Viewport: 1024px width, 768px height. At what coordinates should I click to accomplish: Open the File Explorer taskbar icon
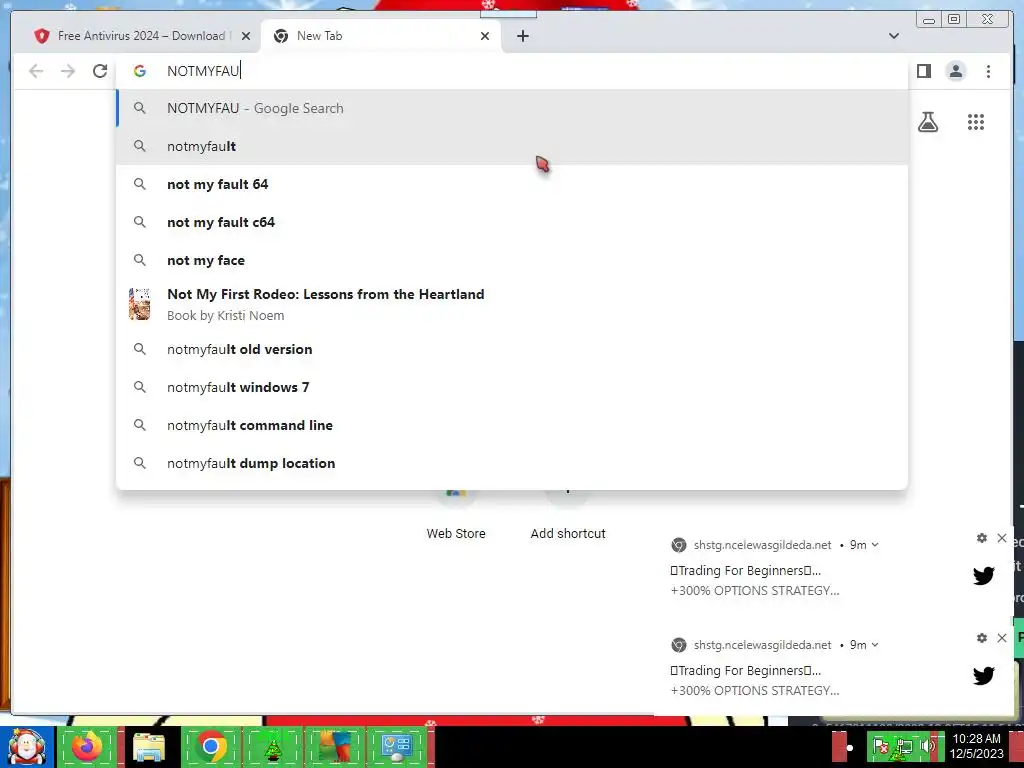click(x=149, y=747)
